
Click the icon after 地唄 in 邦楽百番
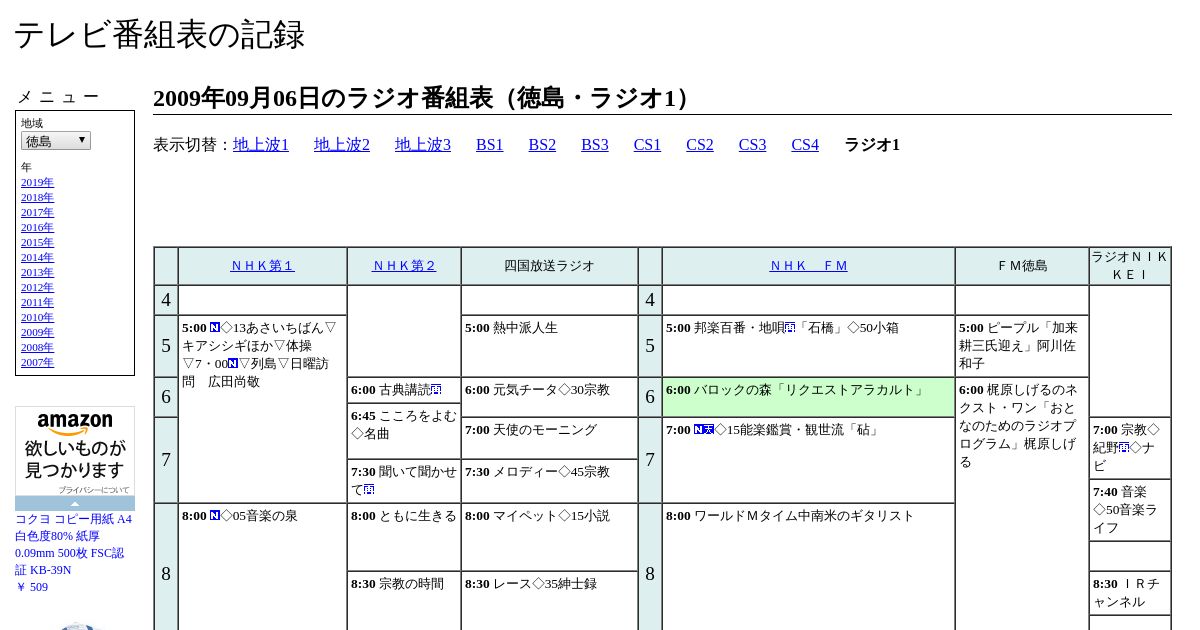(x=790, y=328)
